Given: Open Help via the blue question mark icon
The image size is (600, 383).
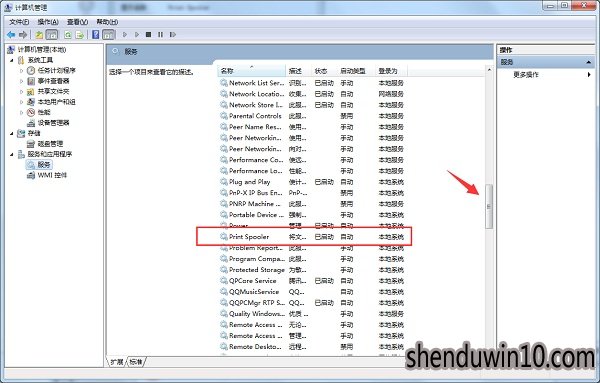Looking at the screenshot, I should [x=96, y=35].
